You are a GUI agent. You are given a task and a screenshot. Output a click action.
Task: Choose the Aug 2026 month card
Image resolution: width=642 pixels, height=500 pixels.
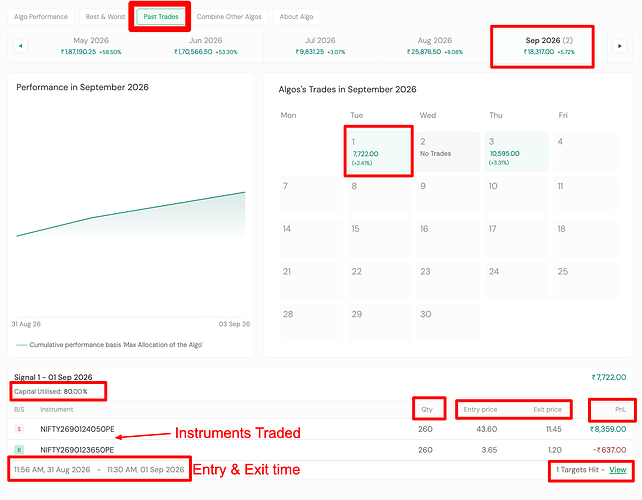click(x=435, y=46)
